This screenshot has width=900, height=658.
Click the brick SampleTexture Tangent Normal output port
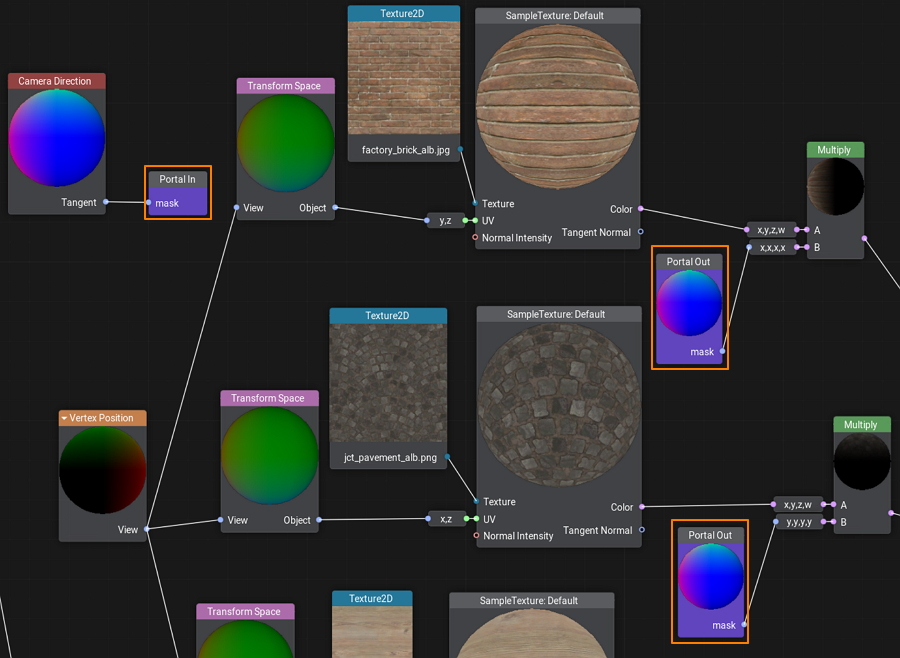[641, 232]
